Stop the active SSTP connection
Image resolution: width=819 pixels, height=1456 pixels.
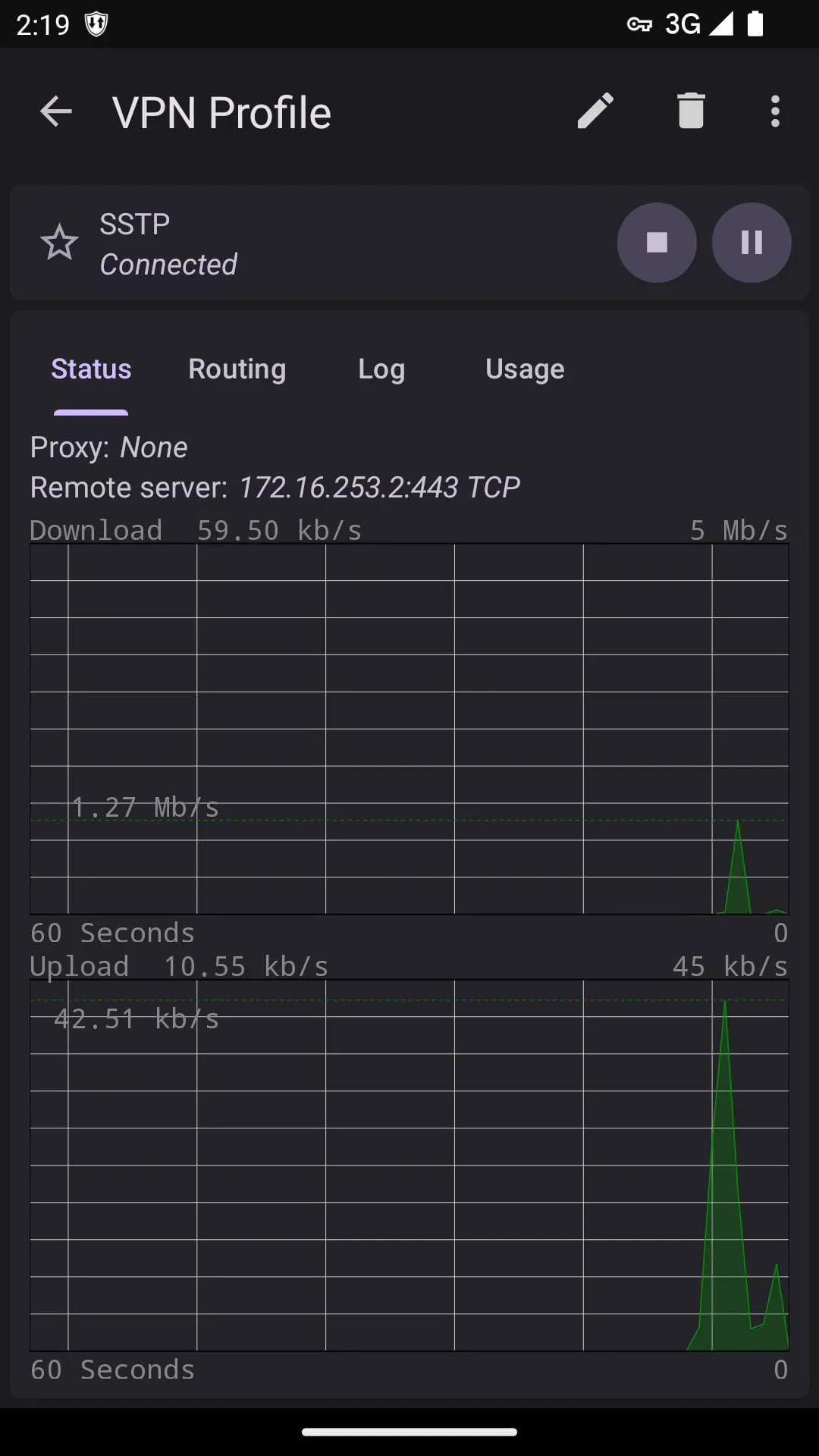657,243
